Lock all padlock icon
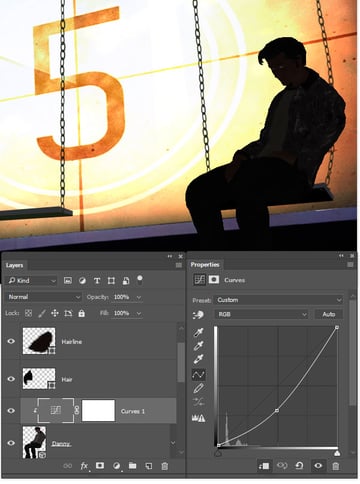Image resolution: width=360 pixels, height=484 pixels. (x=82, y=313)
